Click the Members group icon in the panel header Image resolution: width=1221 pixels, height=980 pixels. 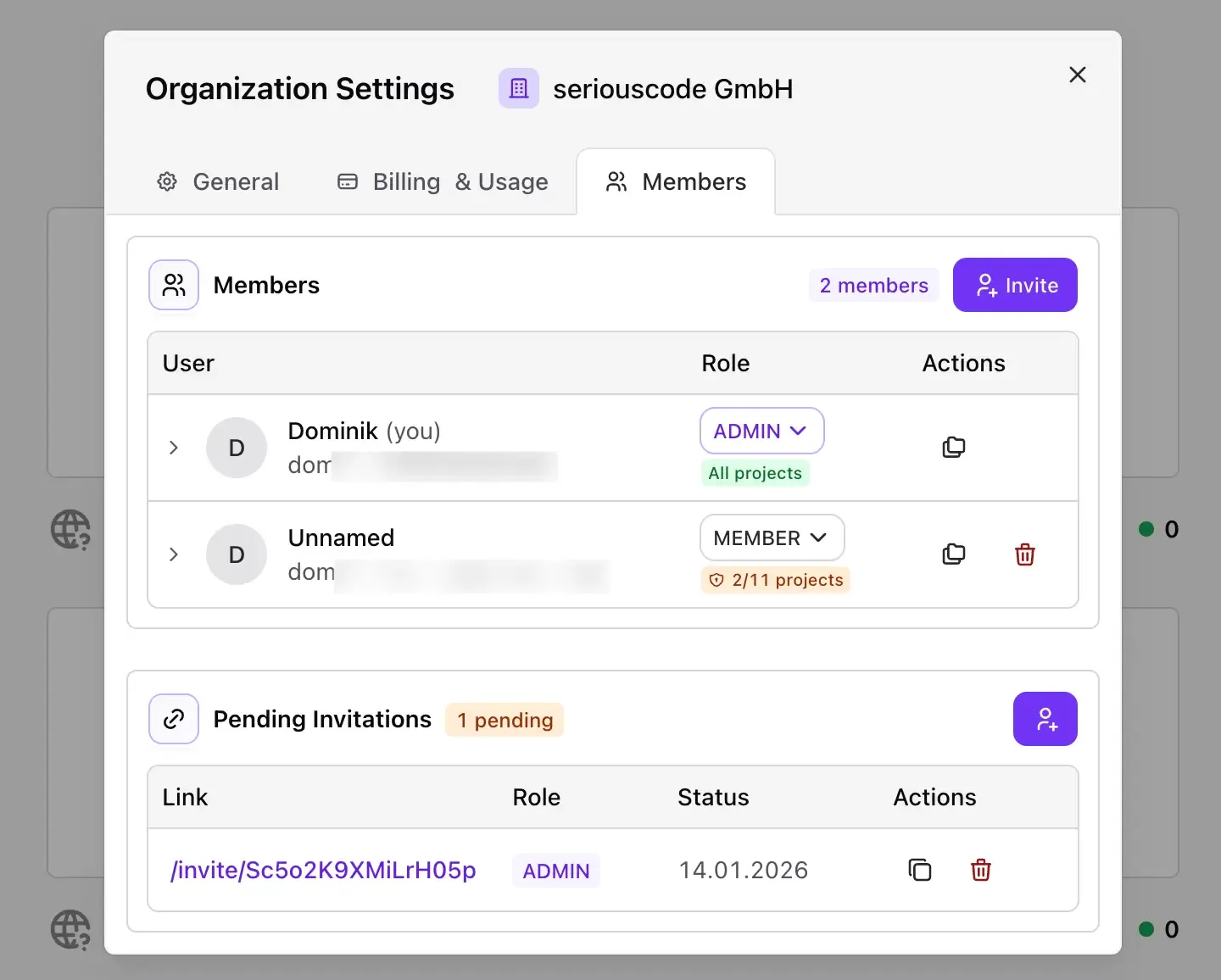click(x=173, y=285)
